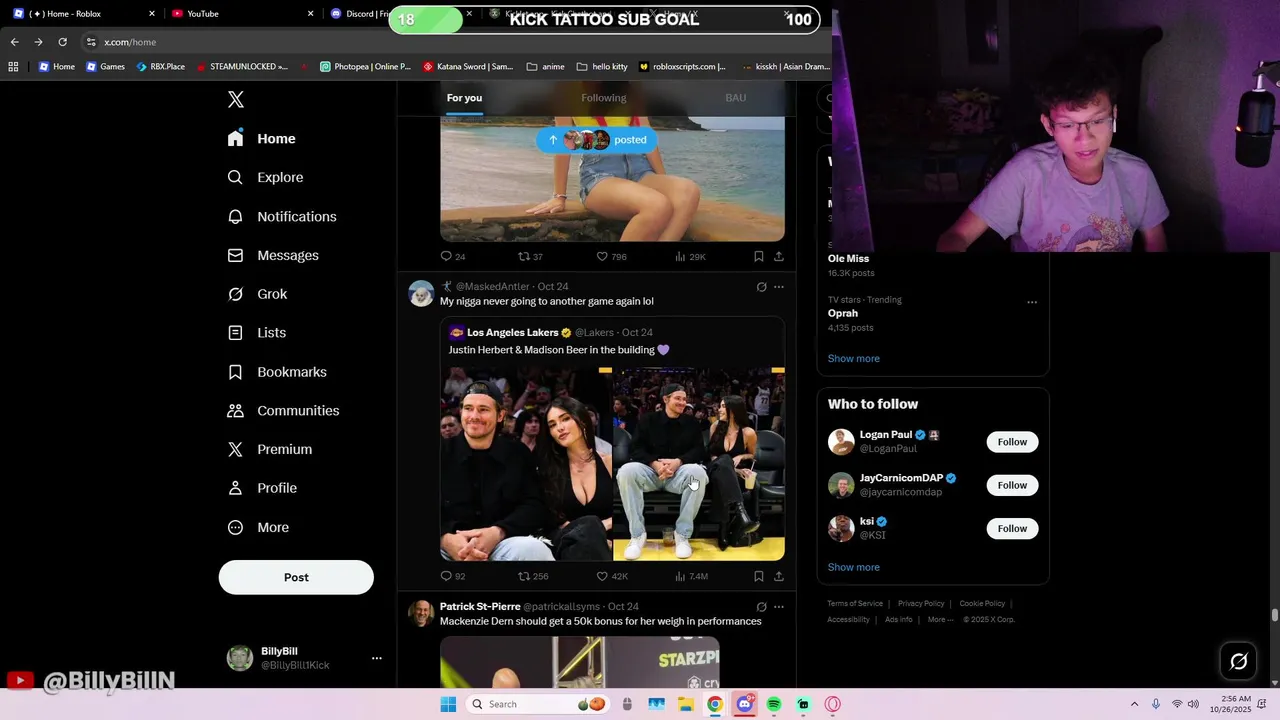Switch to the Following tab

tap(604, 98)
